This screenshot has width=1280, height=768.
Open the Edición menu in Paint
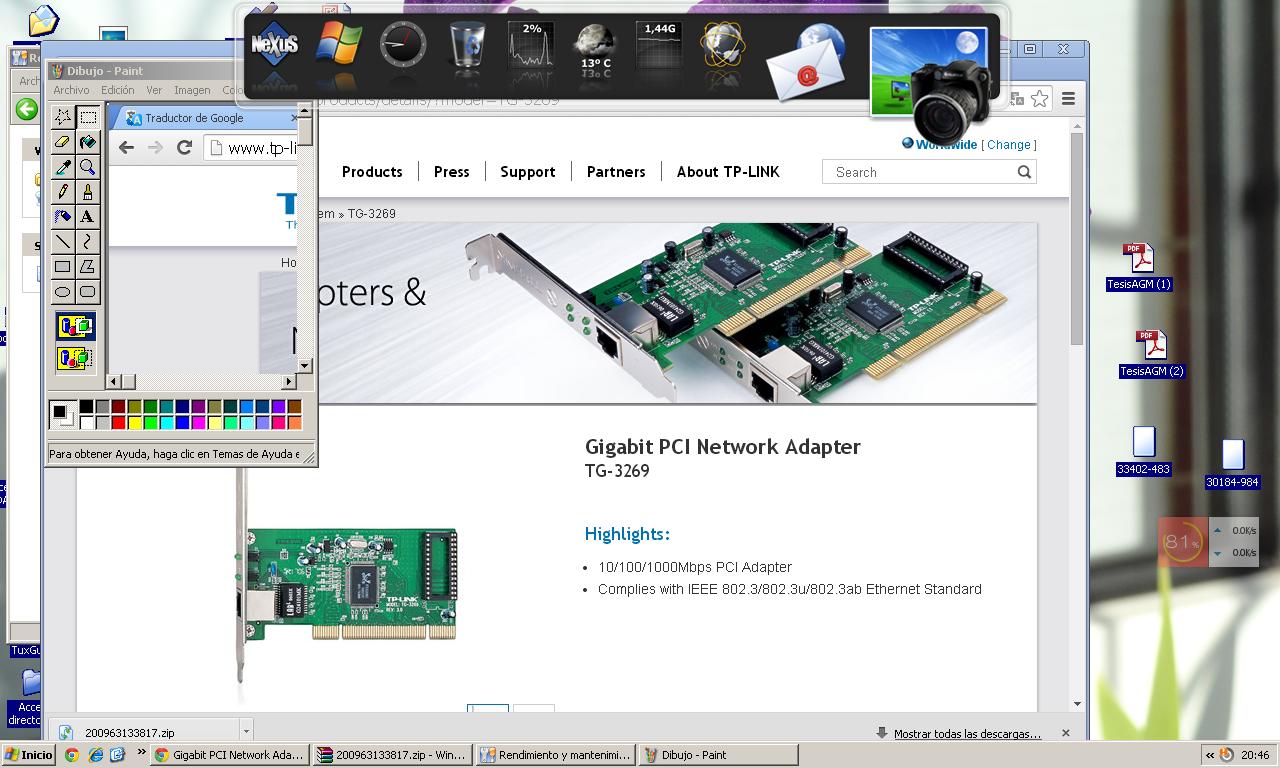118,90
